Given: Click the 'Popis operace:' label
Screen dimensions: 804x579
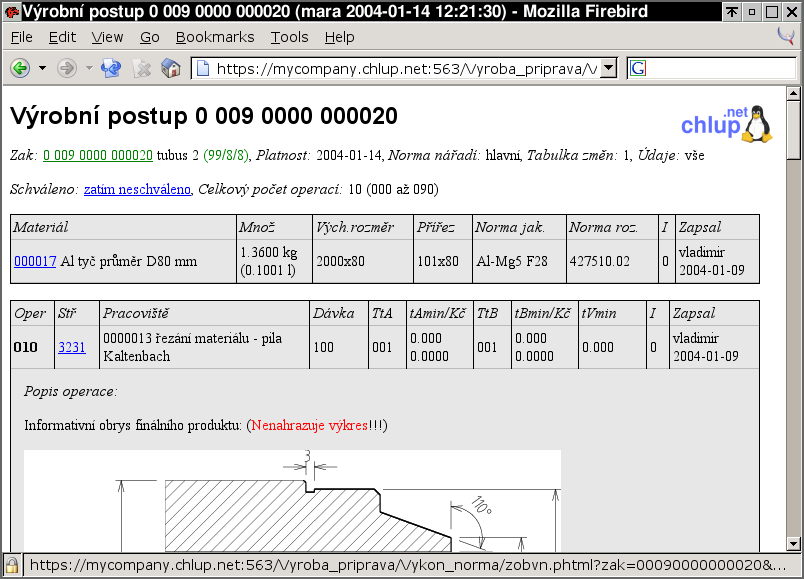Looking at the screenshot, I should [x=70, y=391].
